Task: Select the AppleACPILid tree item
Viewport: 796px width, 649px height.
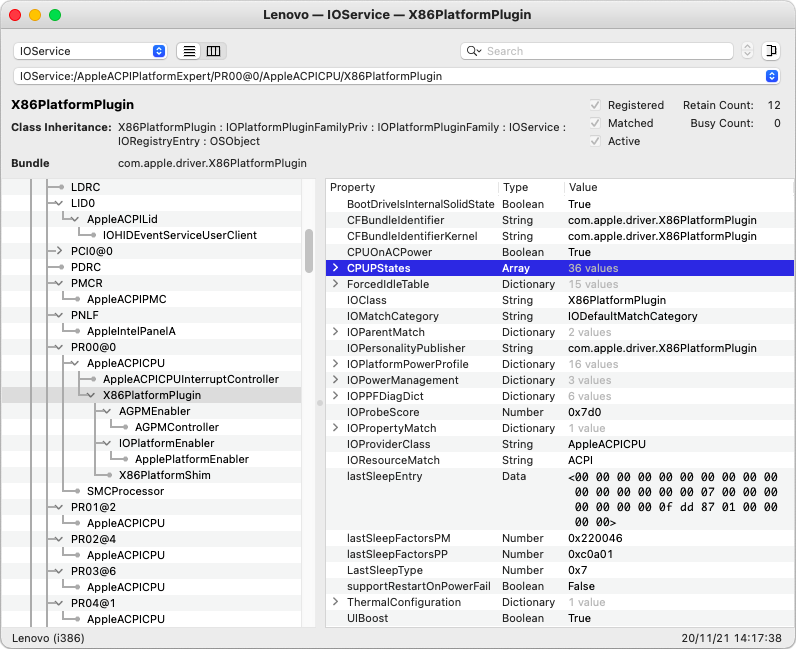Action: [x=122, y=219]
